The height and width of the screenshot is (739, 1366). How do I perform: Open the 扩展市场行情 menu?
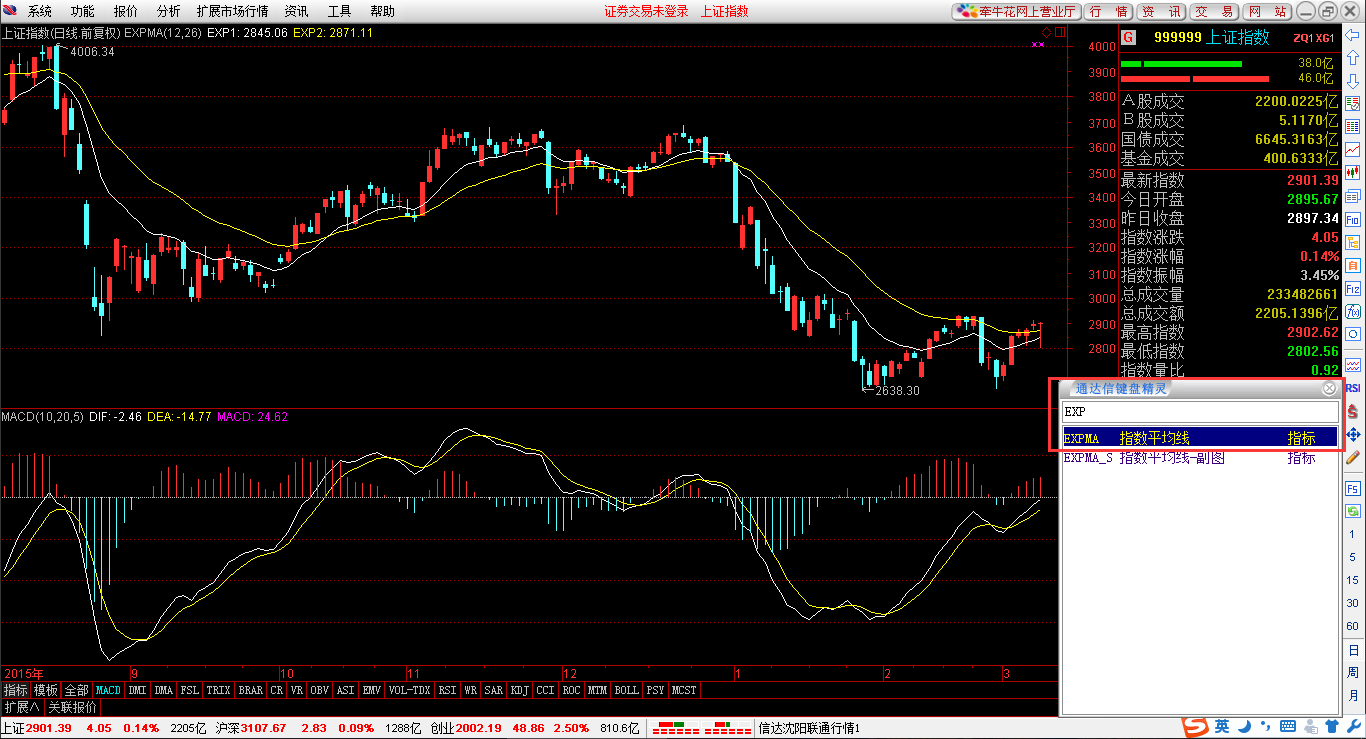pyautogui.click(x=233, y=11)
